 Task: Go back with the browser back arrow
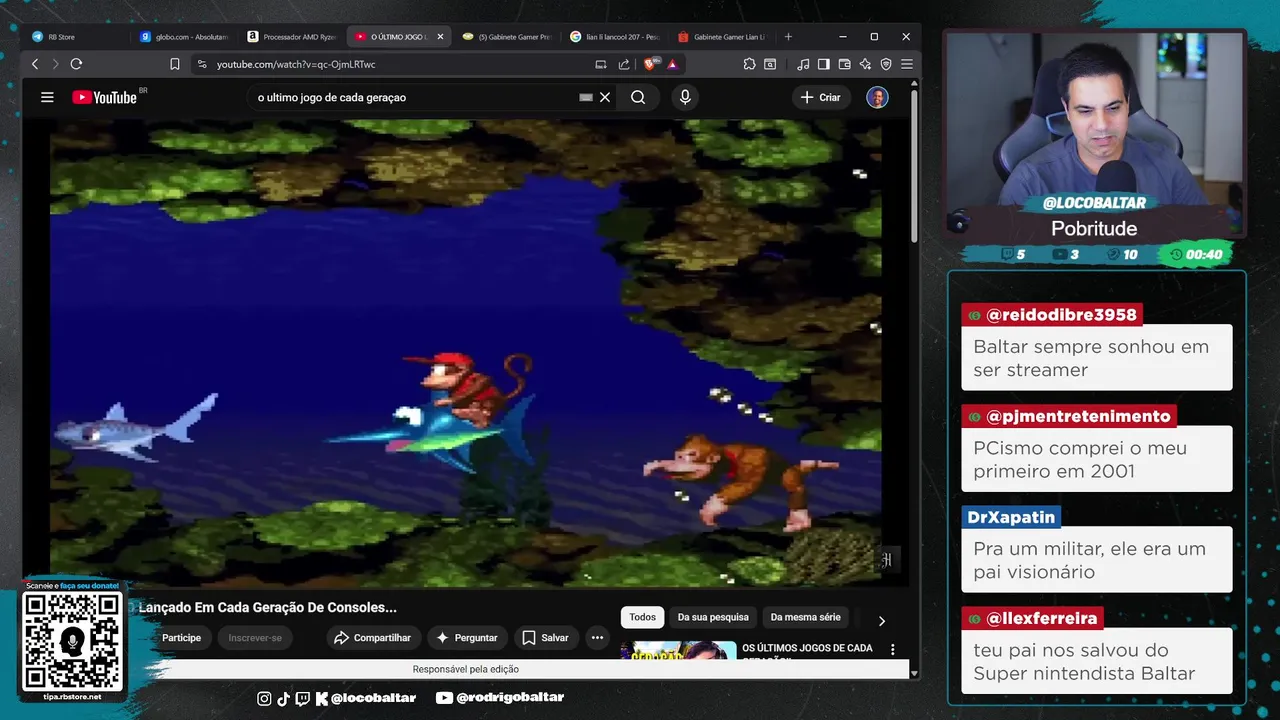[35, 64]
